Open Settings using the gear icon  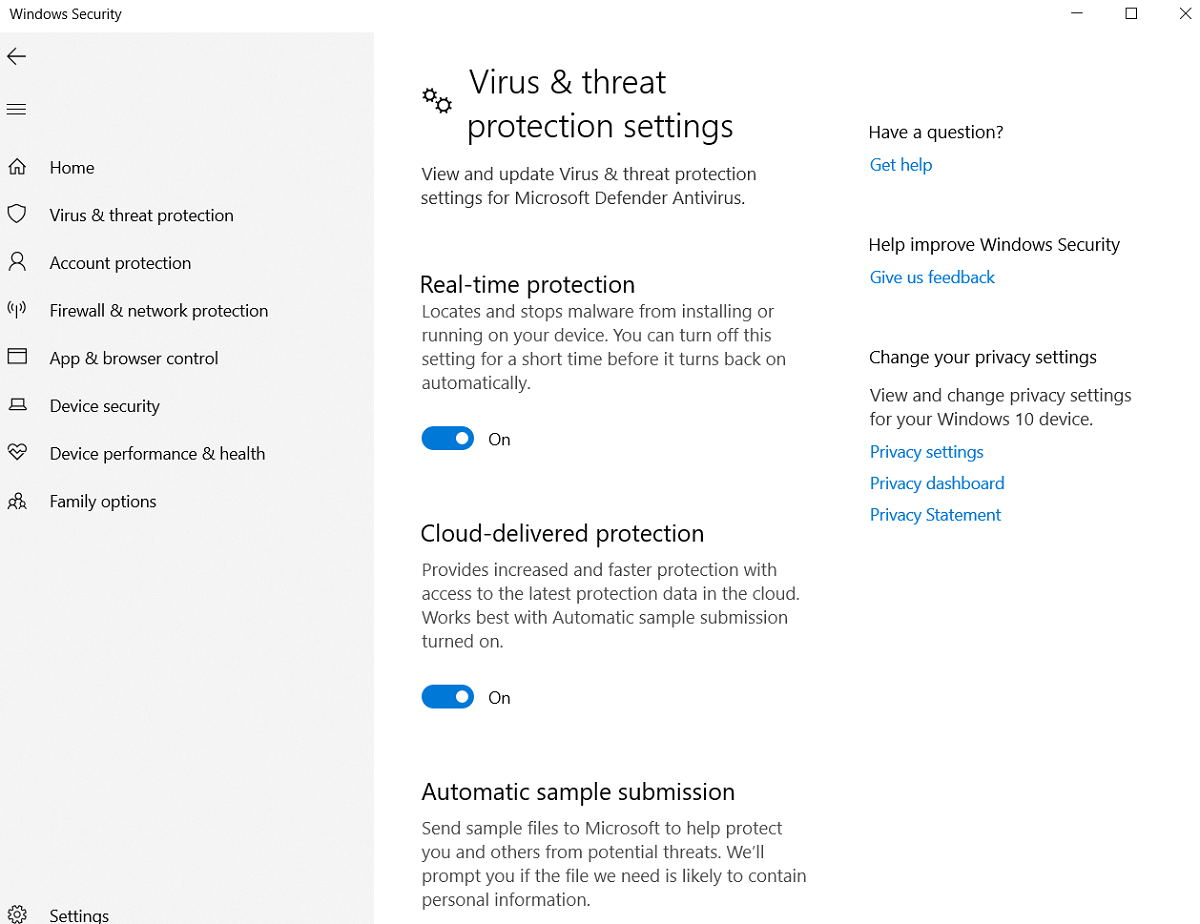[17, 913]
